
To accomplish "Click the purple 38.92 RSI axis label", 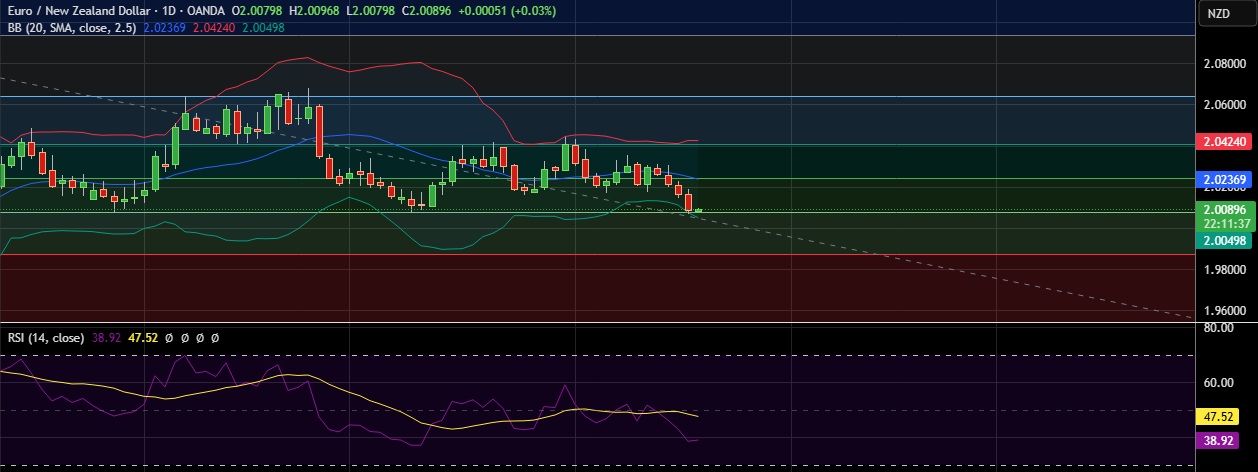I will tap(1222, 439).
